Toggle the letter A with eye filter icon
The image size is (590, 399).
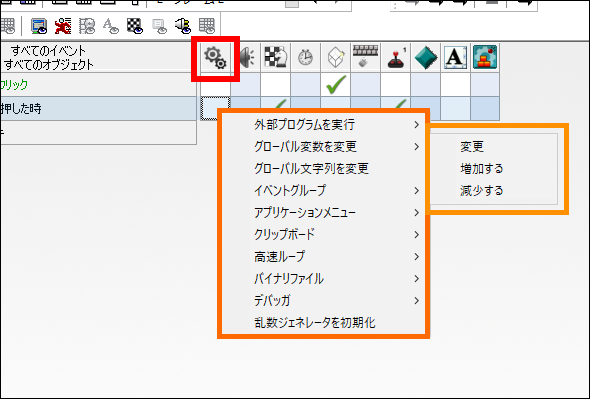111,26
